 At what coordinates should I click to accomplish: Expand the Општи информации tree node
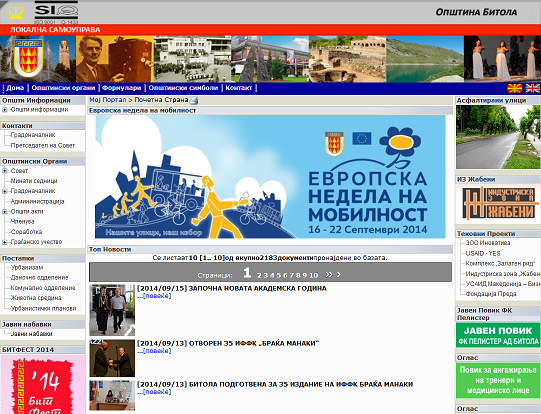pyautogui.click(x=4, y=110)
